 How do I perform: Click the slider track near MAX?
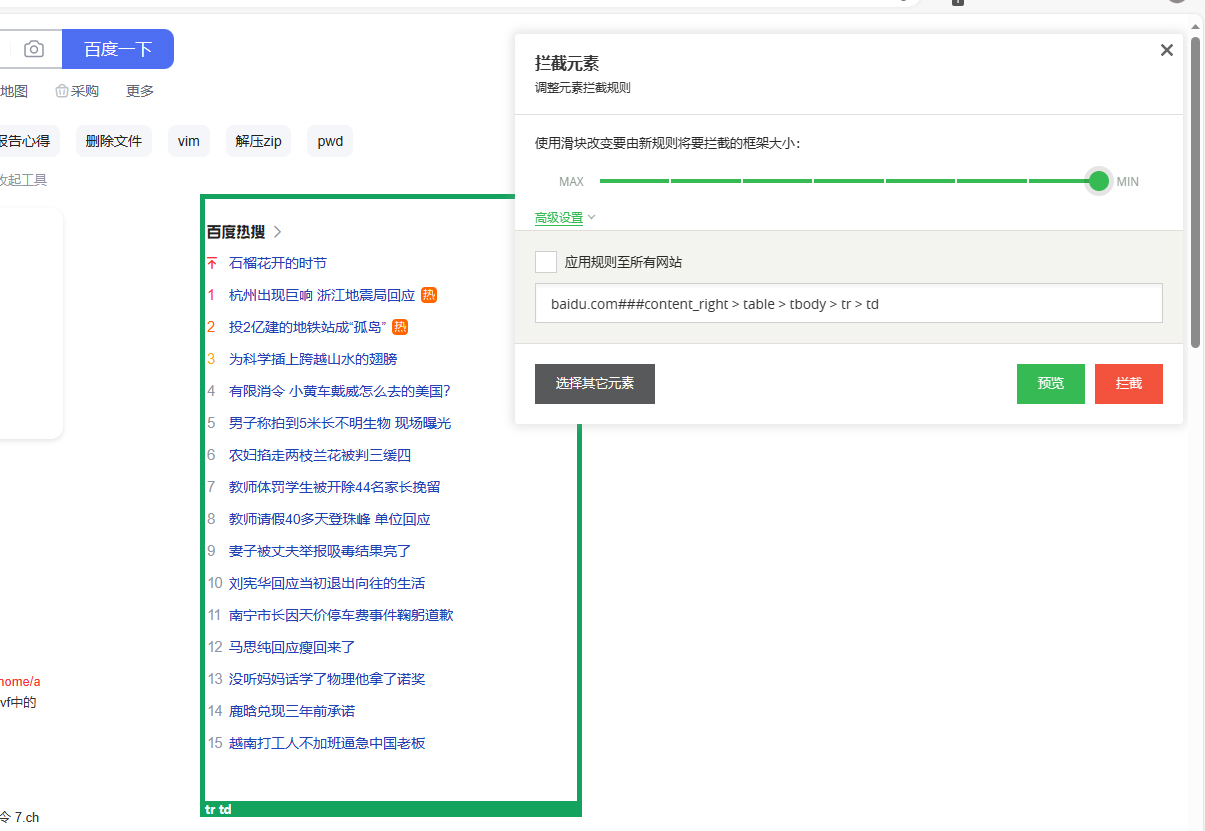[634, 181]
